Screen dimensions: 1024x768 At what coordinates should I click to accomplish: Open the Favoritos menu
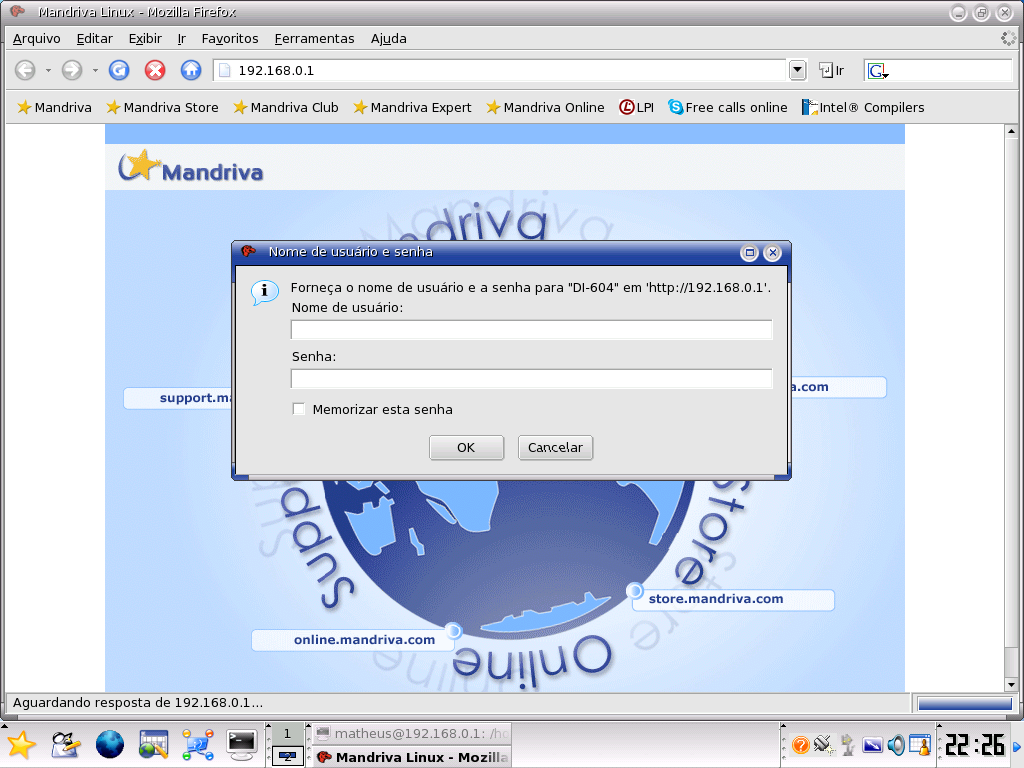[x=230, y=39]
